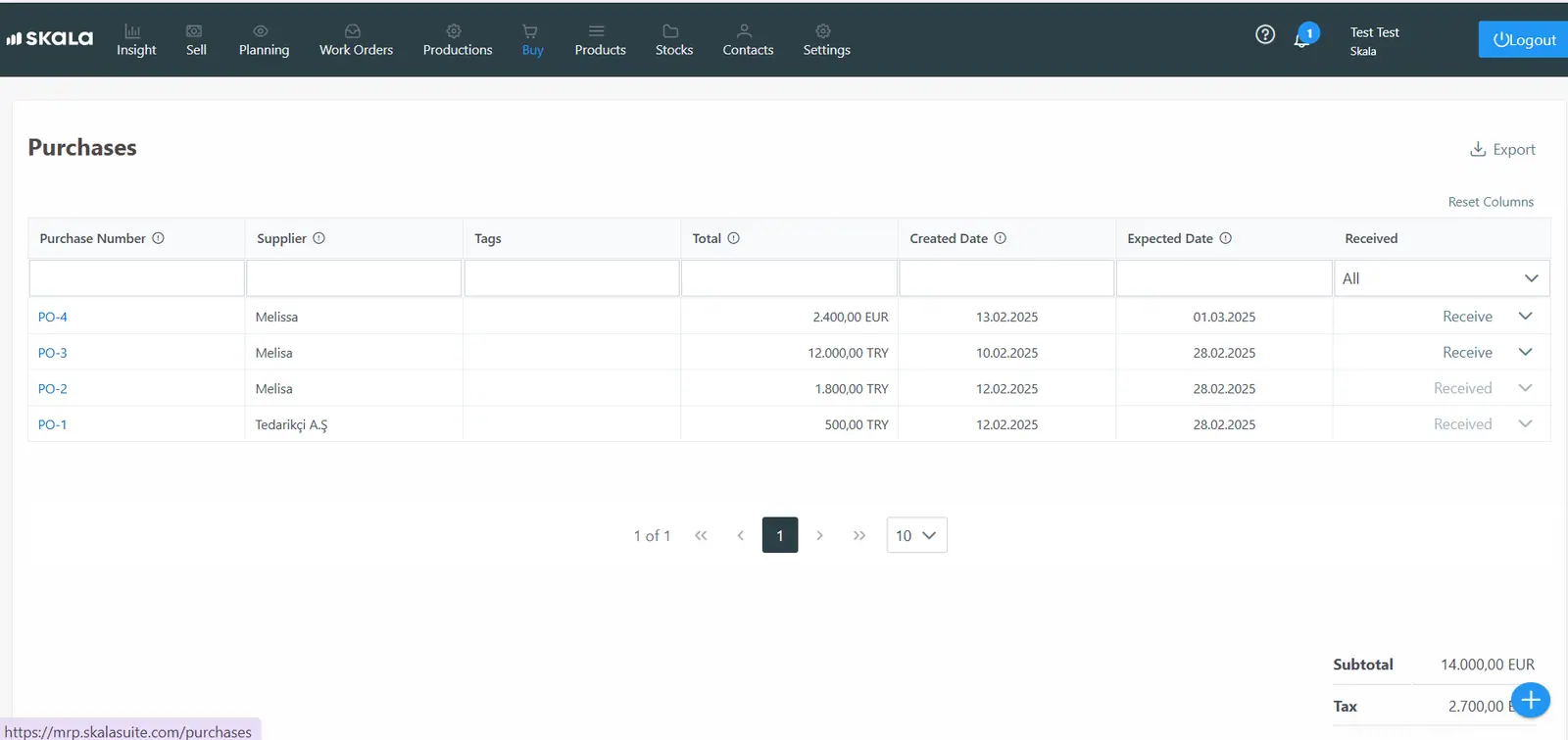Click the Skala logo

[x=50, y=38]
